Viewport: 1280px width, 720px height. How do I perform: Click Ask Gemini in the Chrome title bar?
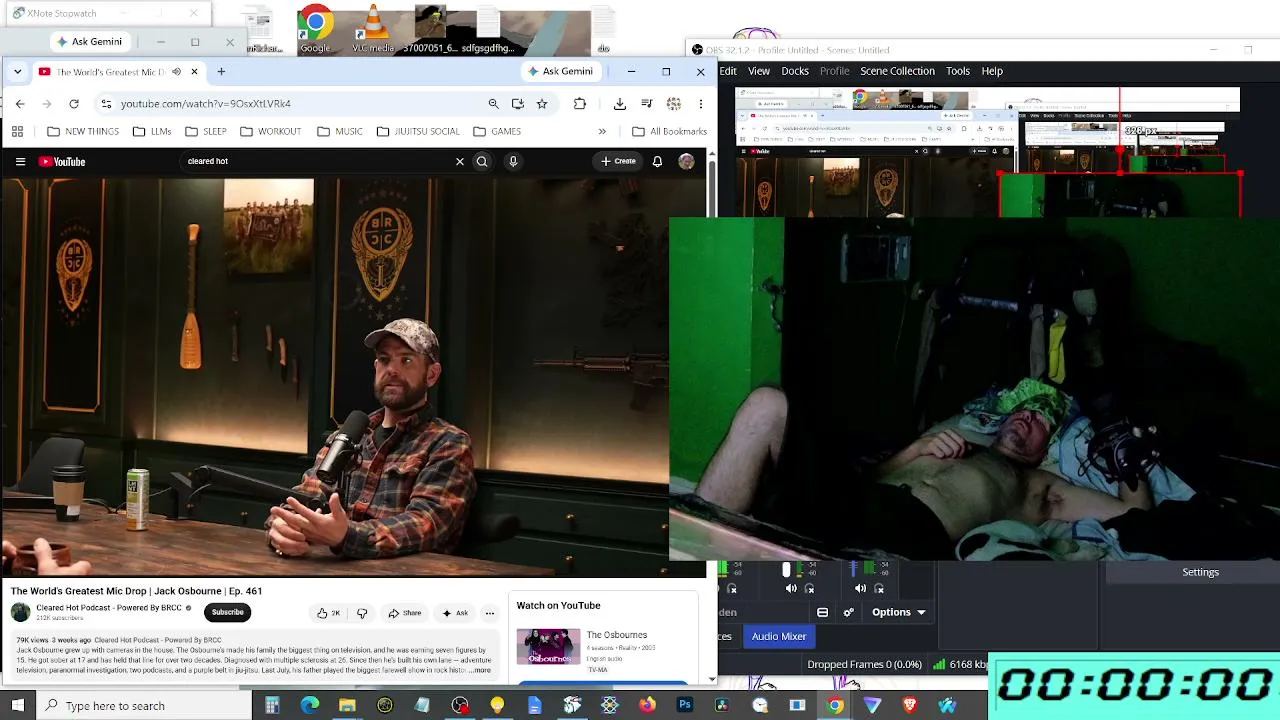(x=560, y=72)
